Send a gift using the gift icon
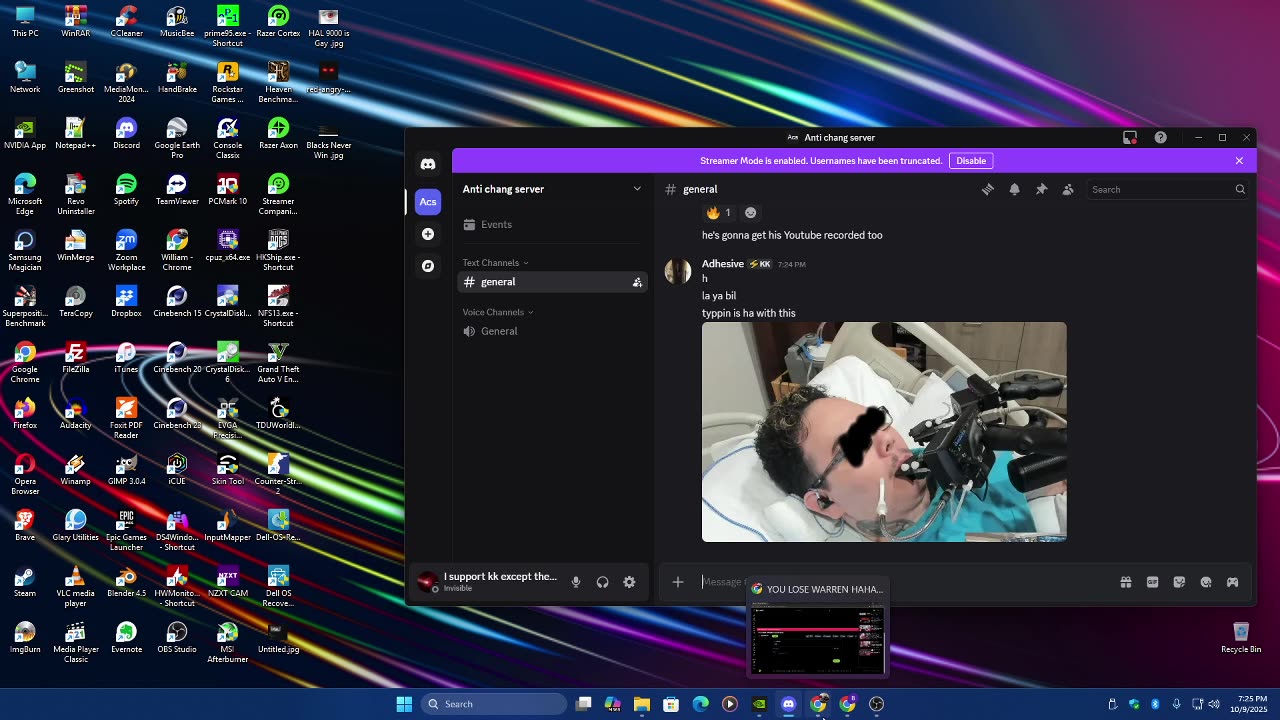The width and height of the screenshot is (1280, 720). [1126, 582]
